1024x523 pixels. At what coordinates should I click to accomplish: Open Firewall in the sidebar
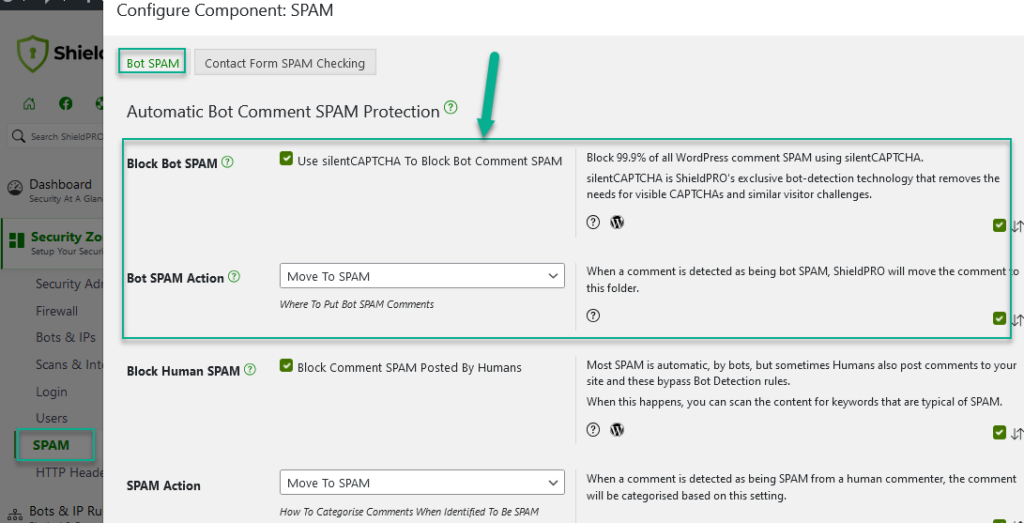[x=57, y=311]
